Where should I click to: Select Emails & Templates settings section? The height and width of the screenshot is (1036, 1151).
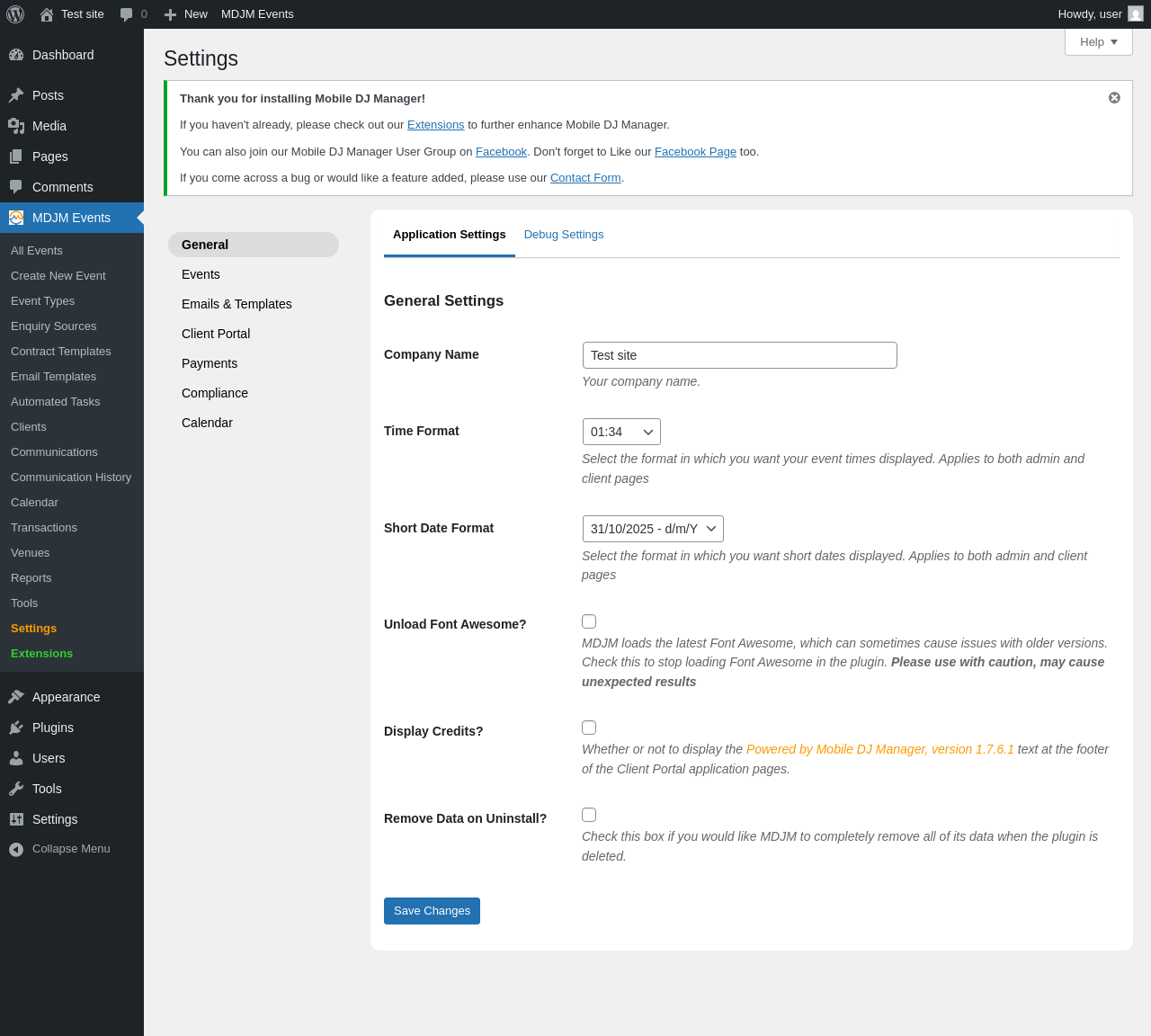coord(236,304)
